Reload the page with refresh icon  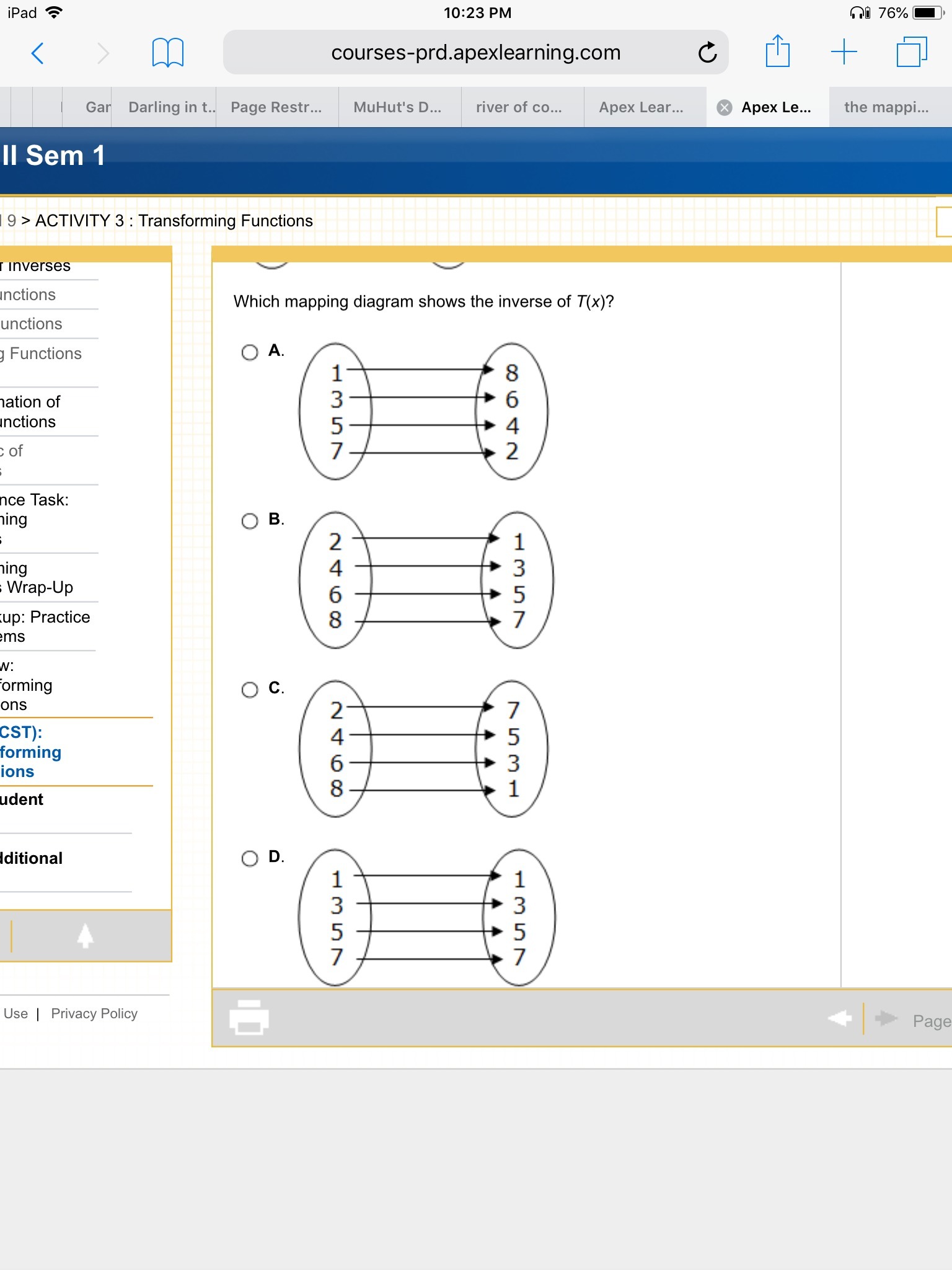pyautogui.click(x=707, y=53)
